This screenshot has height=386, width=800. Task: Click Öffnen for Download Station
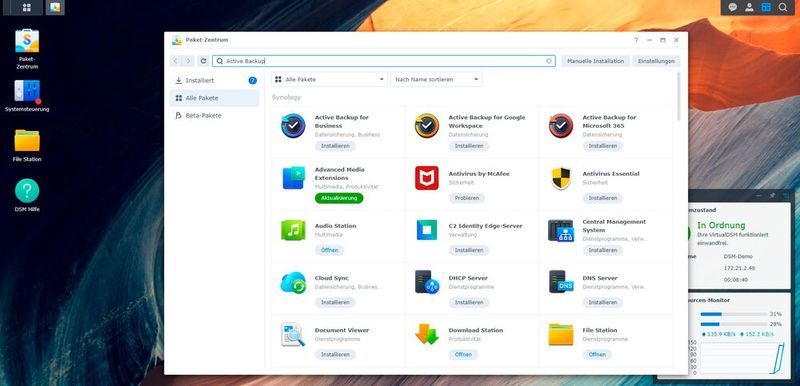point(463,354)
